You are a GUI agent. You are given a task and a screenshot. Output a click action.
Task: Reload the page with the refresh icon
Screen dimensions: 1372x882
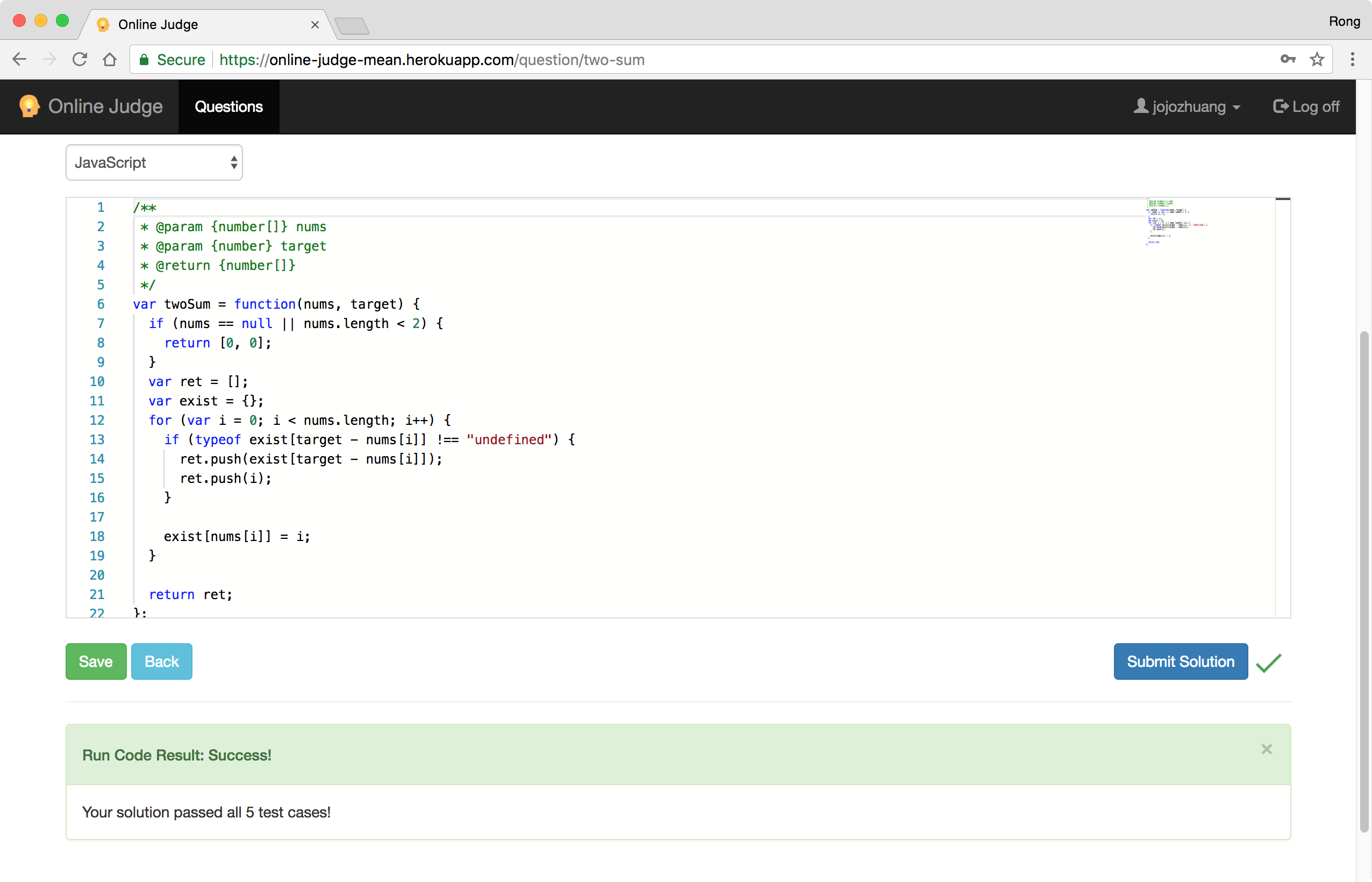click(80, 60)
